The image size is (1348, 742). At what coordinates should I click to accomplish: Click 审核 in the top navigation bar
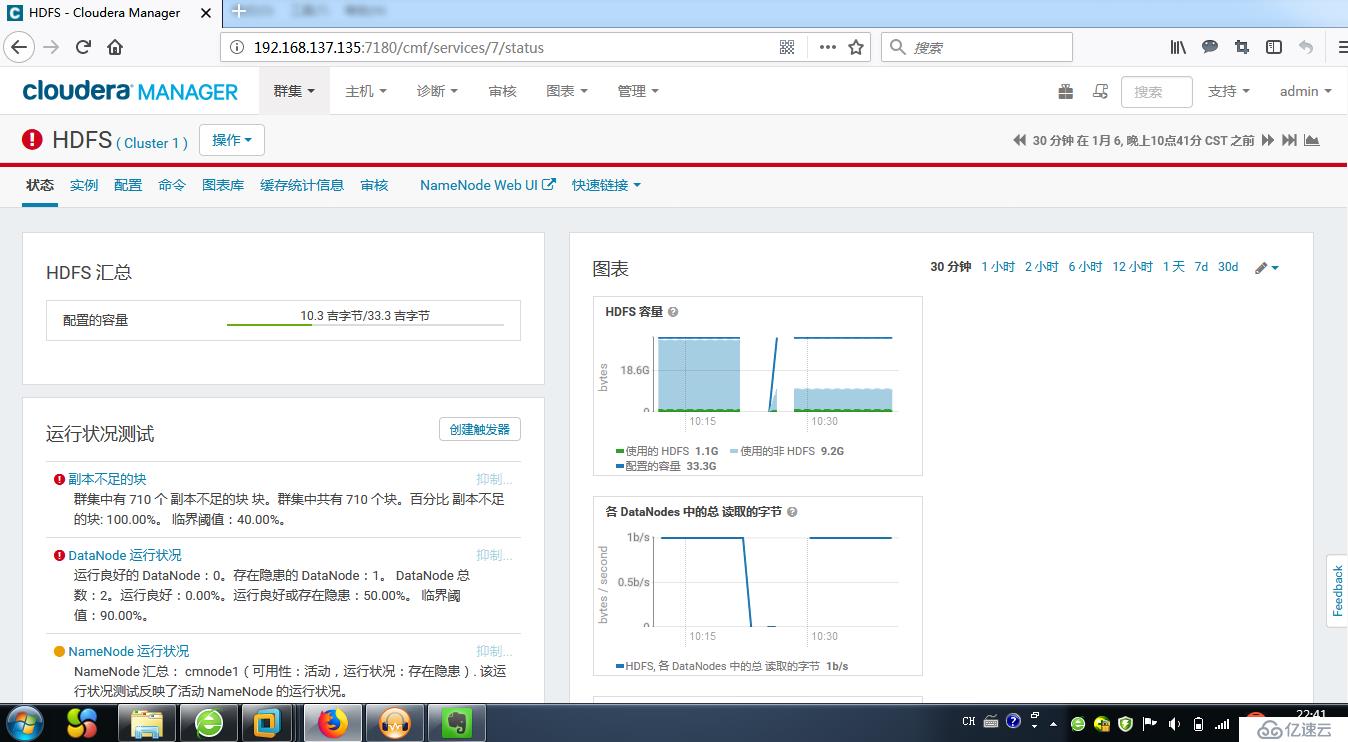pyautogui.click(x=503, y=91)
